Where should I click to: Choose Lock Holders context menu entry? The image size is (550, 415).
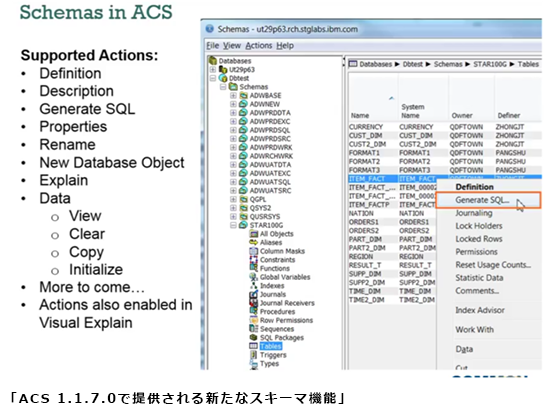coord(479,226)
